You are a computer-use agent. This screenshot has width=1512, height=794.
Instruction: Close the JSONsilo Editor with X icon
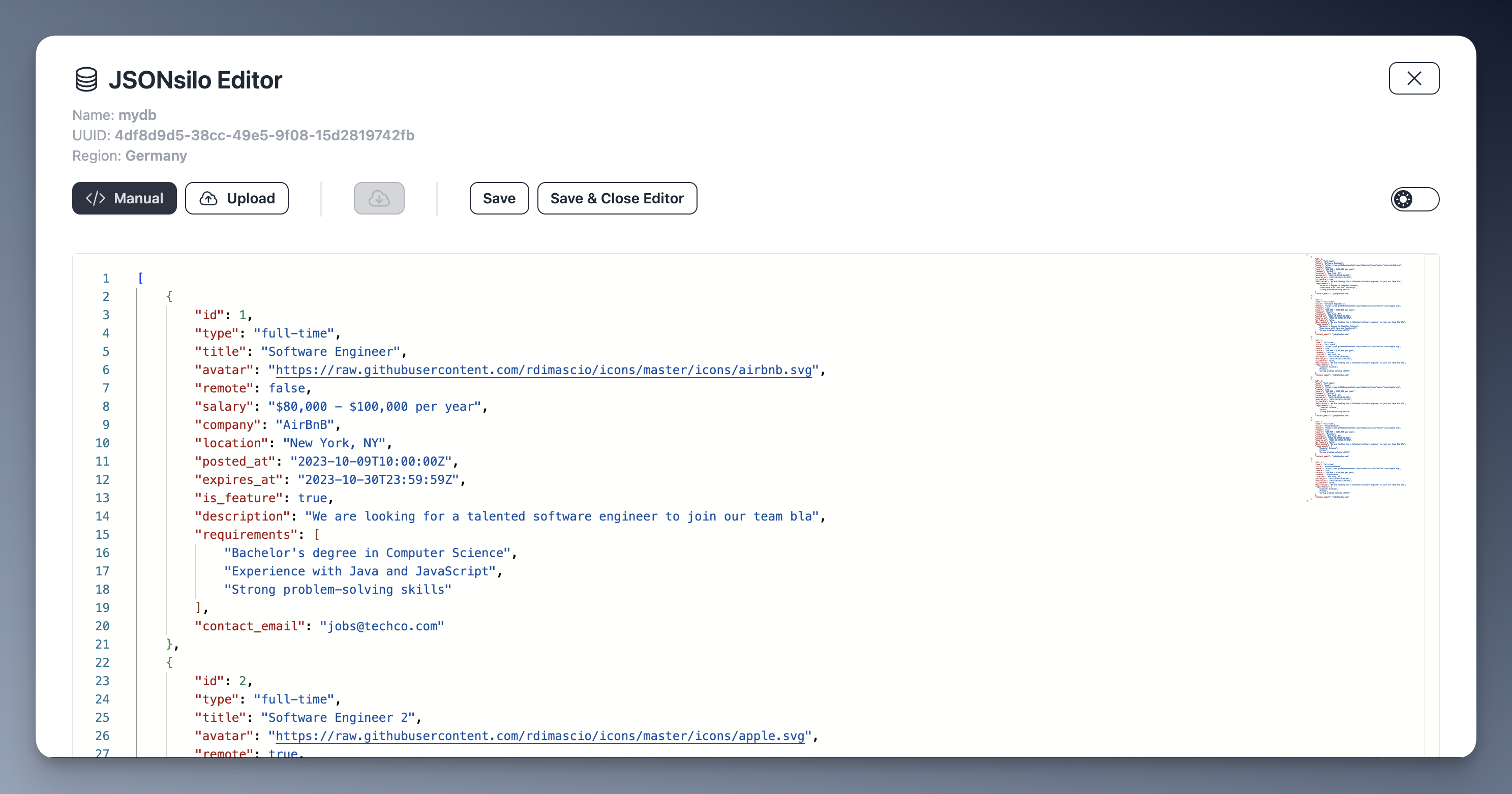(1413, 78)
